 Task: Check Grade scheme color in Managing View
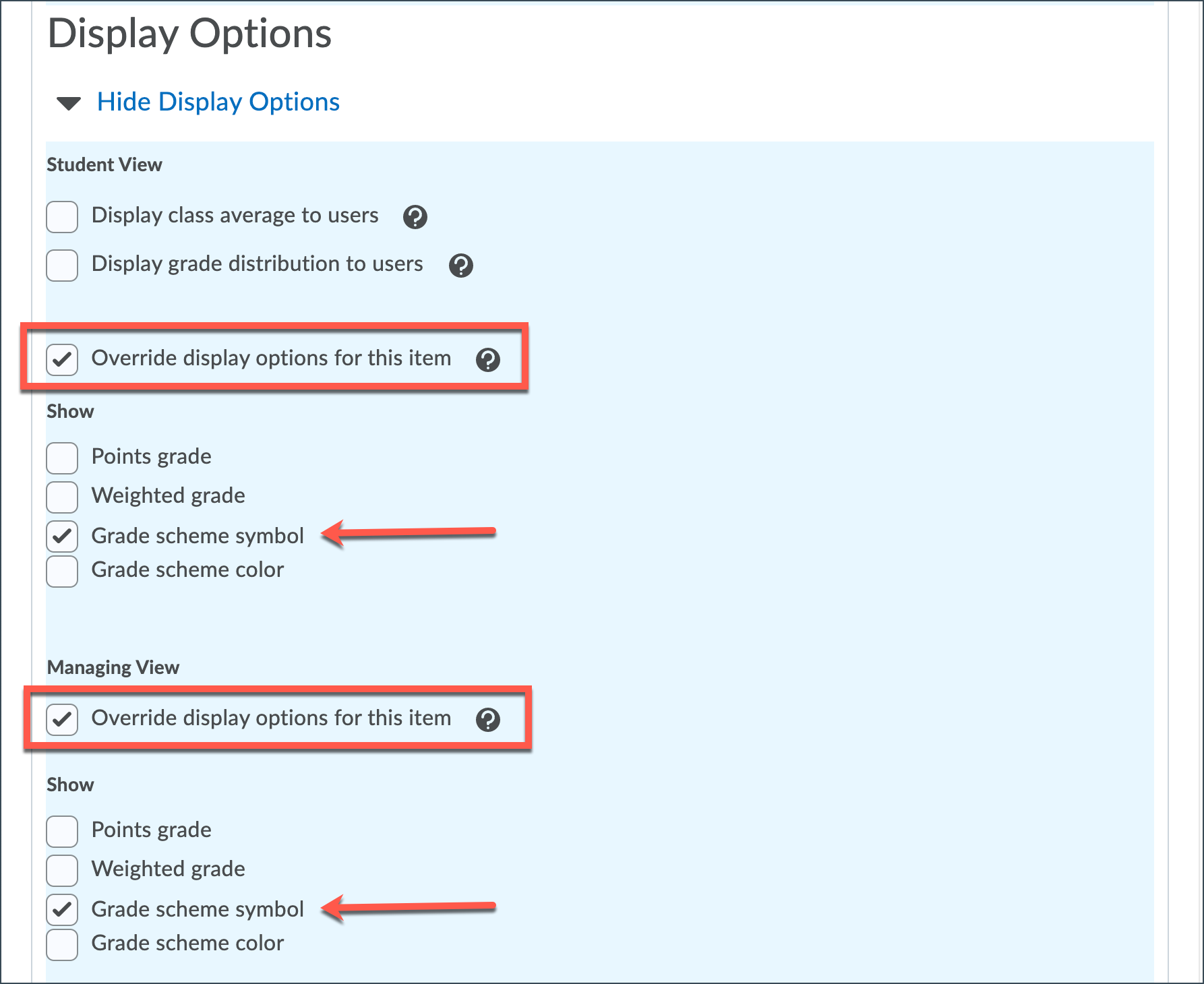click(62, 945)
